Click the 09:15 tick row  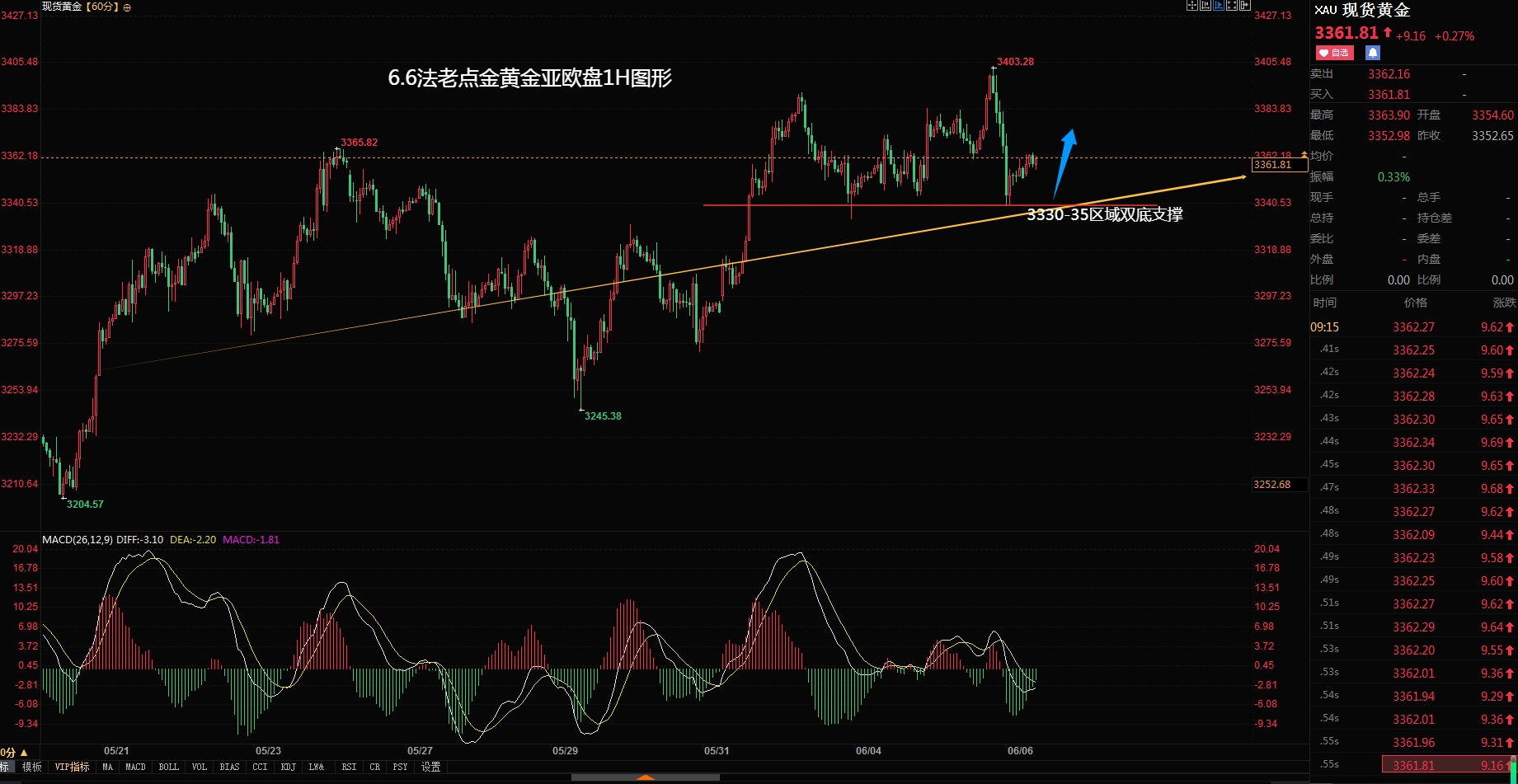1413,327
